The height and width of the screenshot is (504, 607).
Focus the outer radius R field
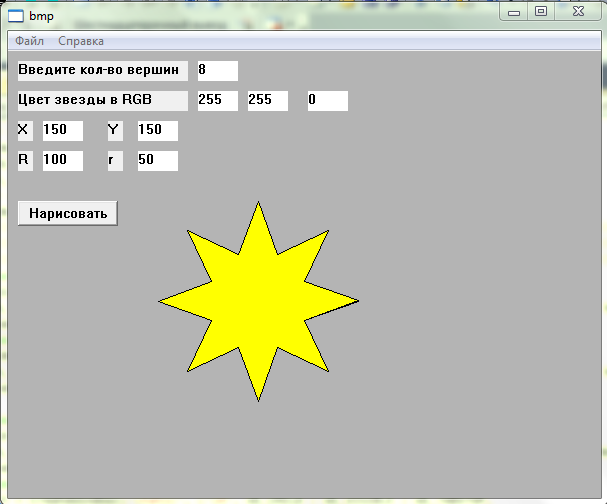click(x=63, y=161)
